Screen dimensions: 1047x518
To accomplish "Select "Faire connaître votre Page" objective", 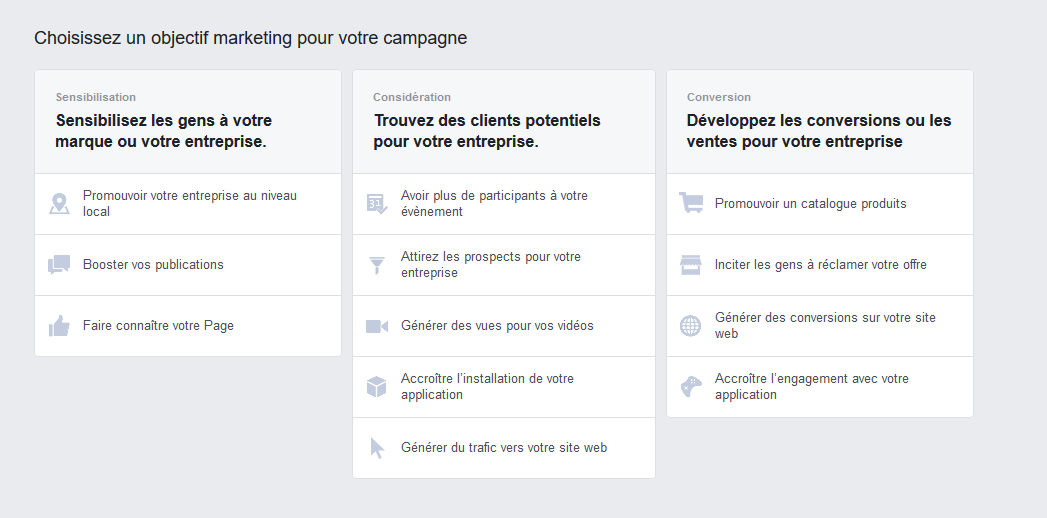I will tap(158, 326).
